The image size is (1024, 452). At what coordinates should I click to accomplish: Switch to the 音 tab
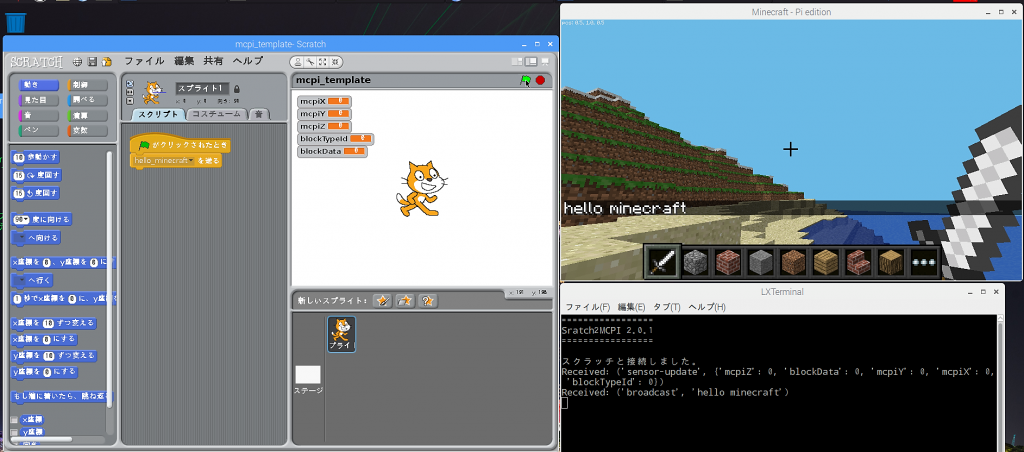(259, 114)
